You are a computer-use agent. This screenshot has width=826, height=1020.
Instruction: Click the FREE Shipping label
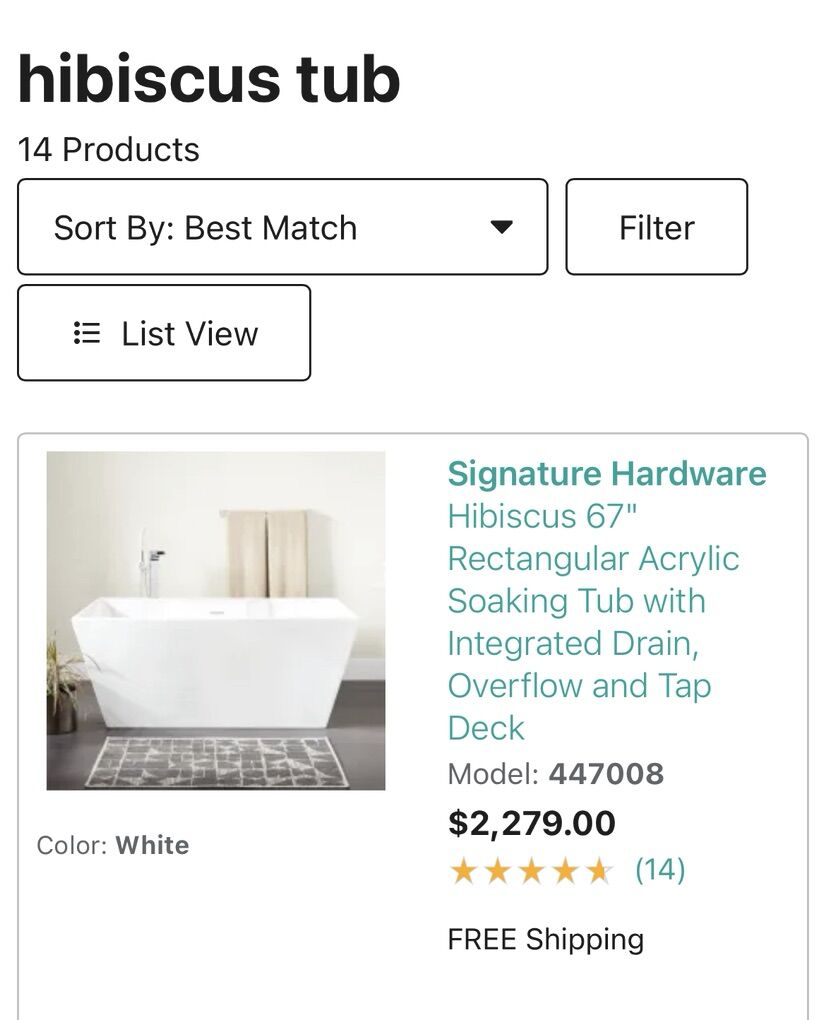pos(545,940)
